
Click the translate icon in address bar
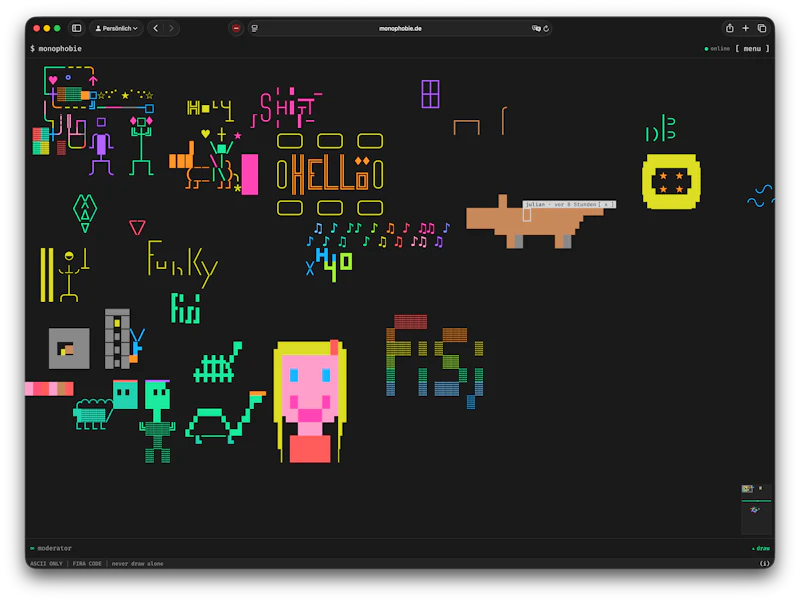pos(536,29)
